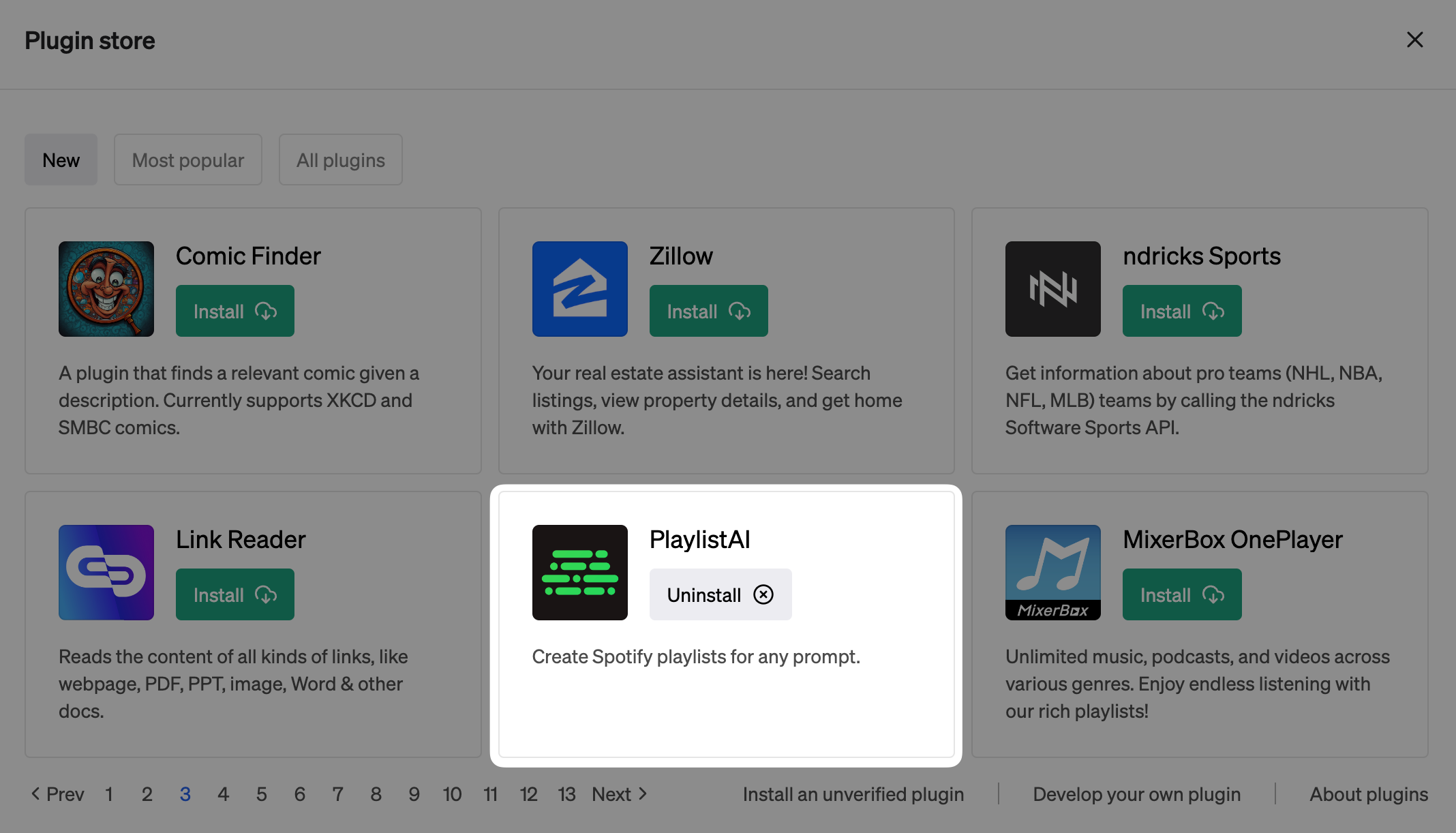The width and height of the screenshot is (1456, 833).
Task: Open page 6 of plugins
Action: click(300, 794)
